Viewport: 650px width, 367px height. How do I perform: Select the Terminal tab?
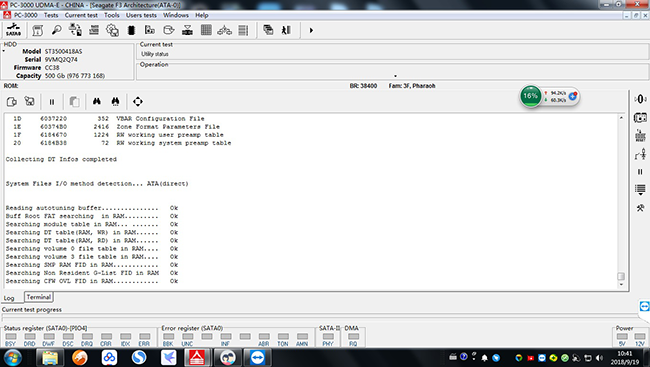point(39,297)
